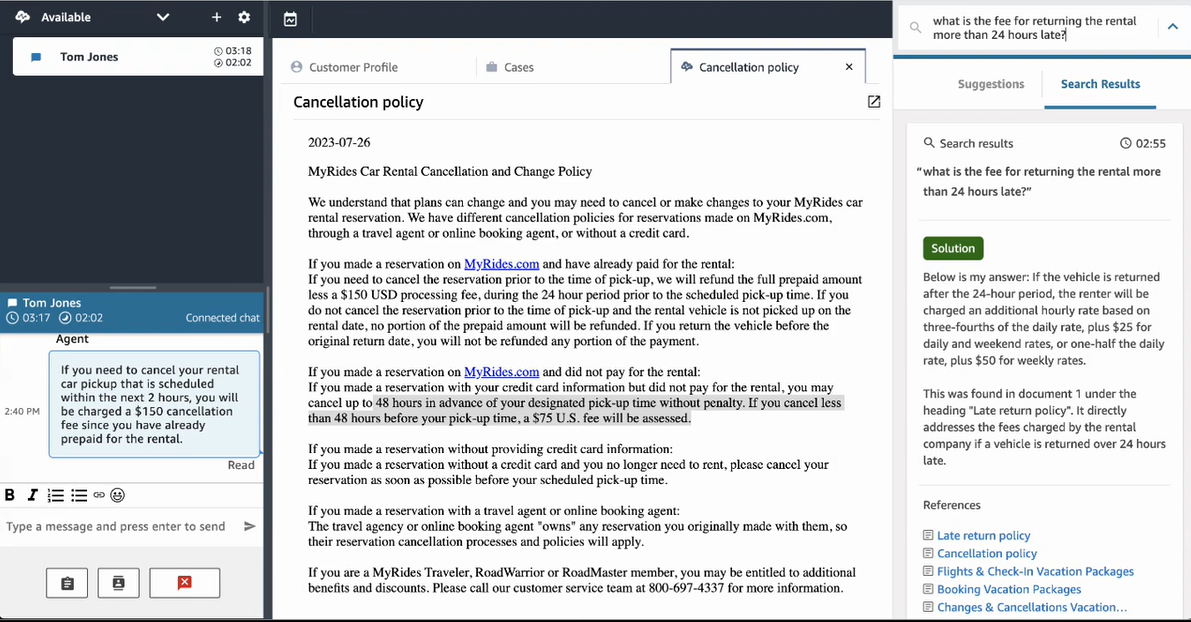Click the send message arrow icon
This screenshot has width=1191, height=622.
tap(249, 525)
